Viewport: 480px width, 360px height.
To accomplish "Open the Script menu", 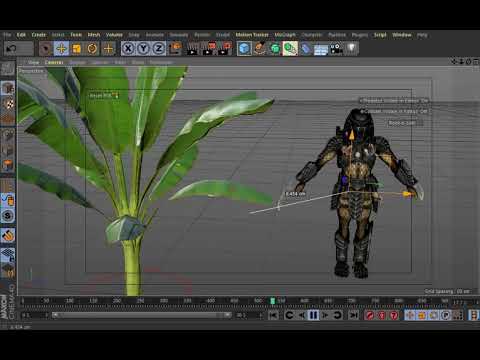I will pos(380,35).
